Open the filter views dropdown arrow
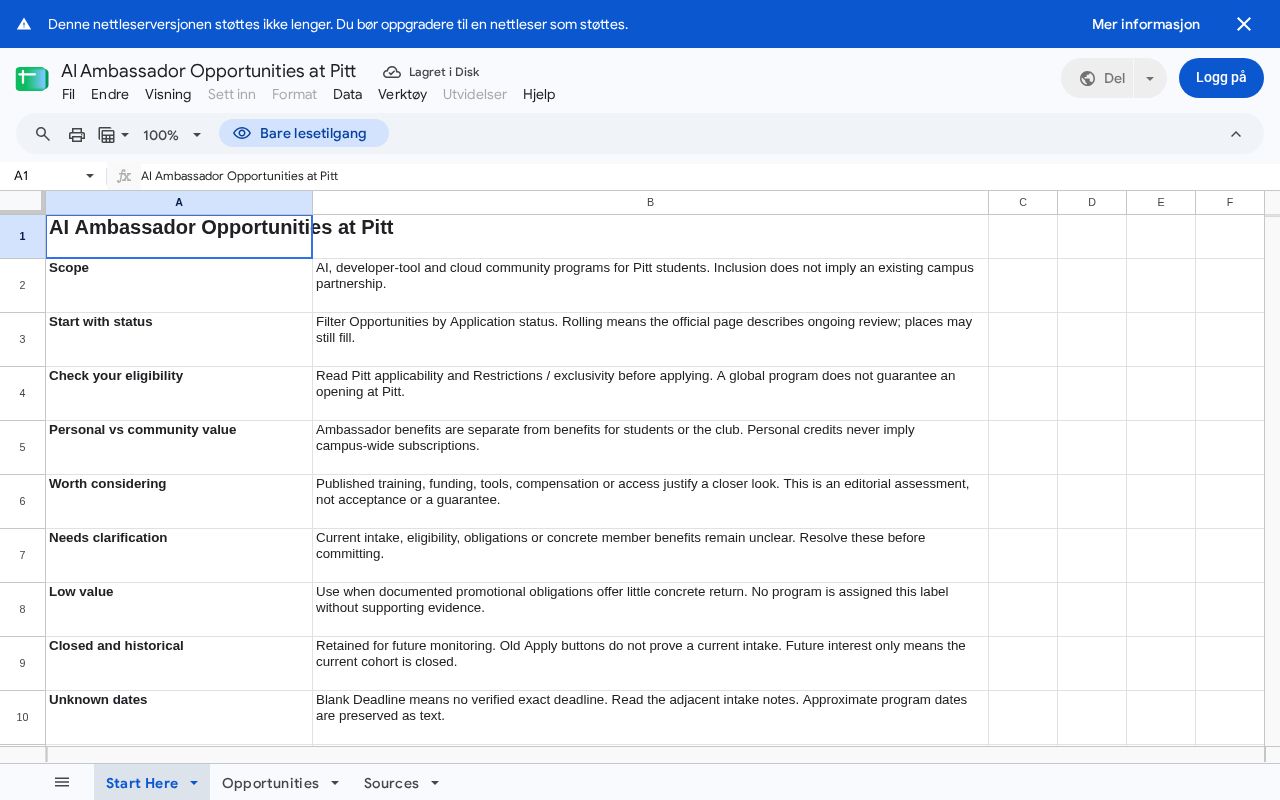This screenshot has height=800, width=1280. point(125,134)
